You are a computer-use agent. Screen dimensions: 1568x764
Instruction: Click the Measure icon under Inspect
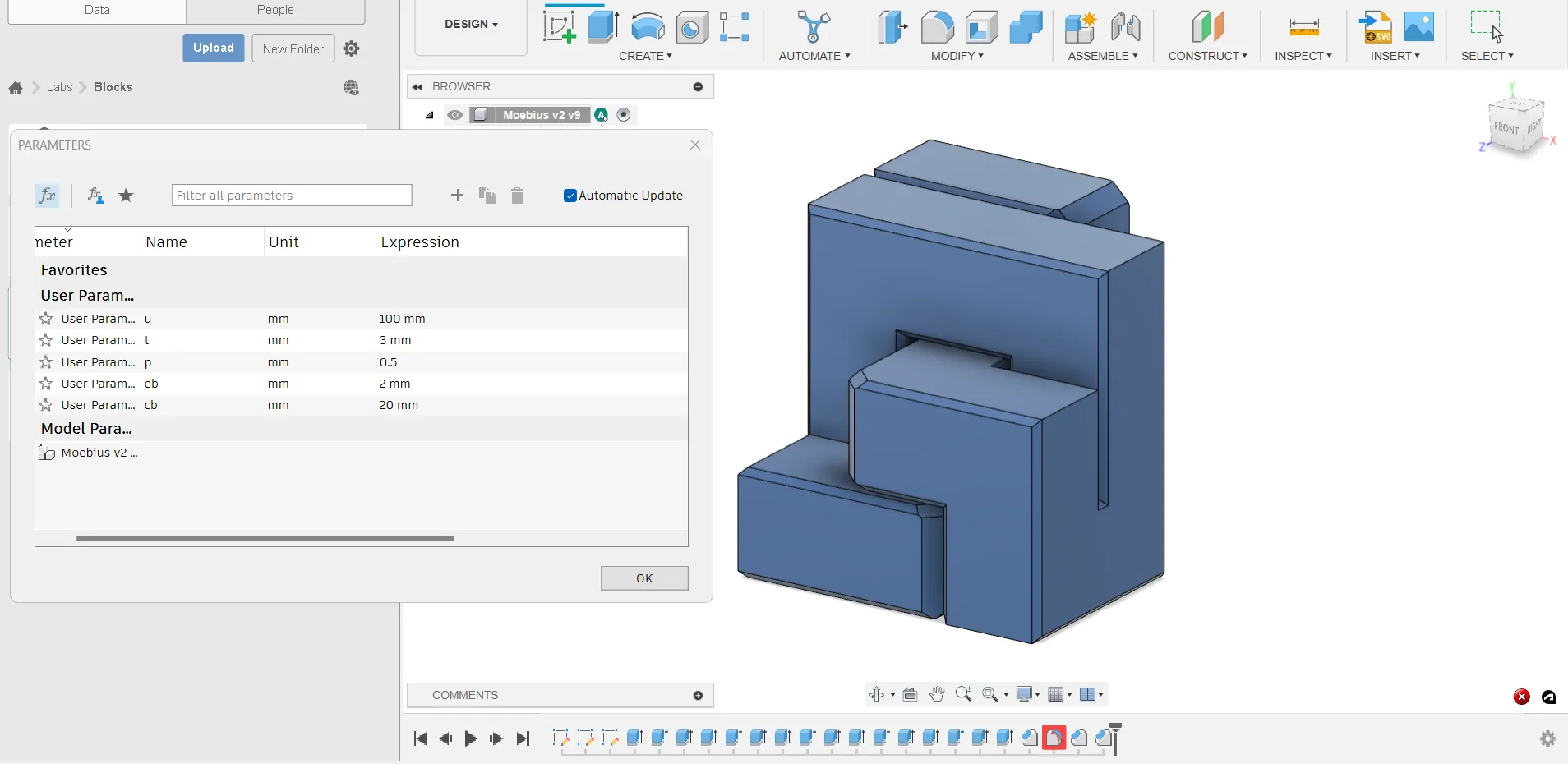[x=1303, y=28]
